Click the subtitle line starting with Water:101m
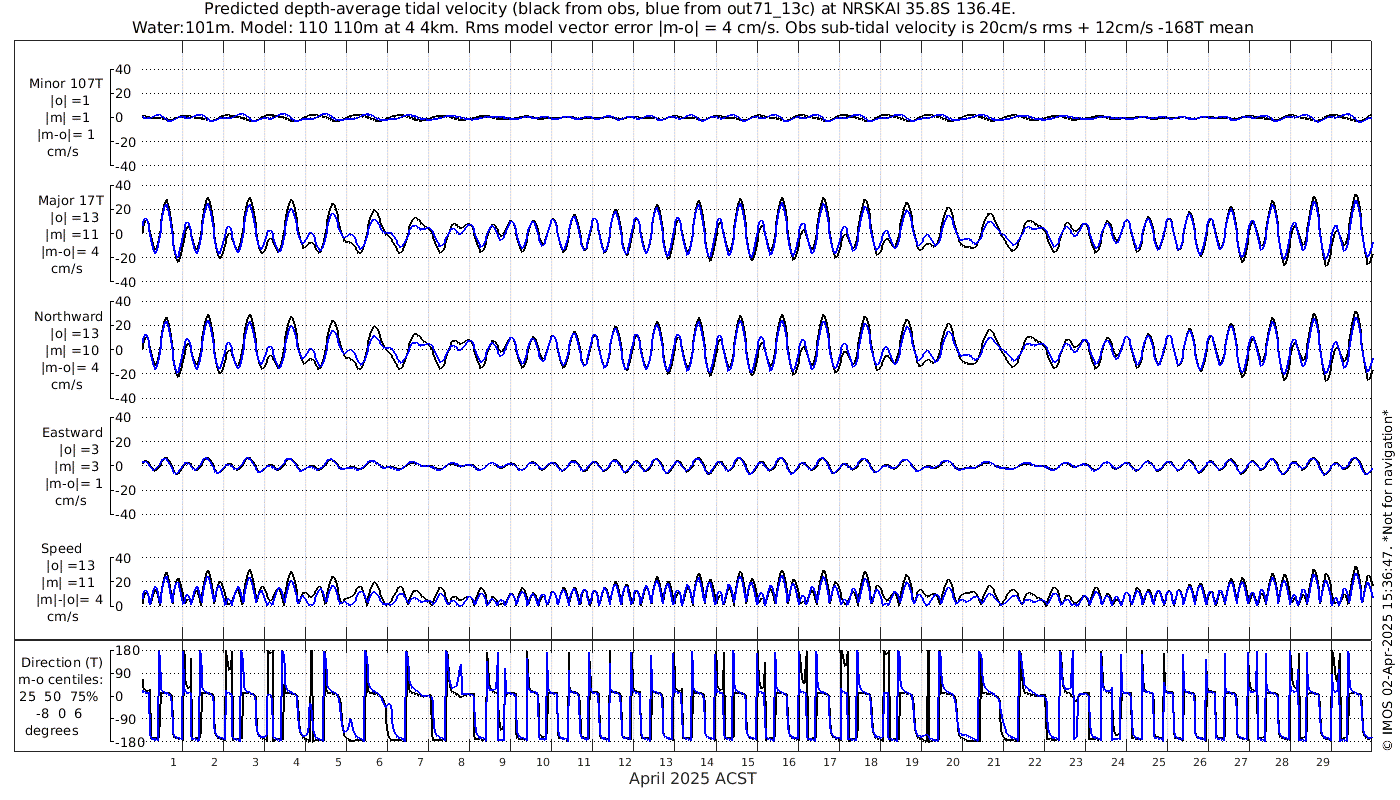Viewport: 1400px width, 800px height. point(693,27)
